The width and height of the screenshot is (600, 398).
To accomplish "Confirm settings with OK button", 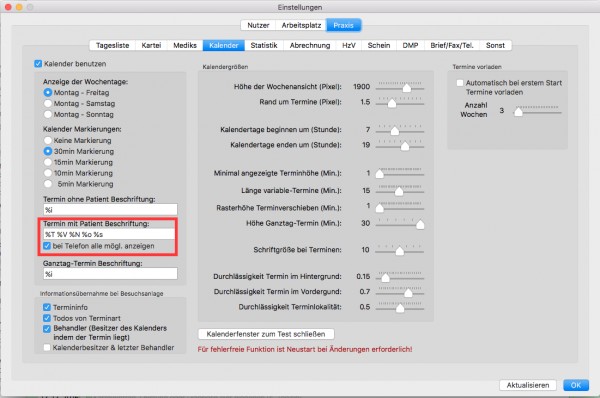I will tap(576, 385).
